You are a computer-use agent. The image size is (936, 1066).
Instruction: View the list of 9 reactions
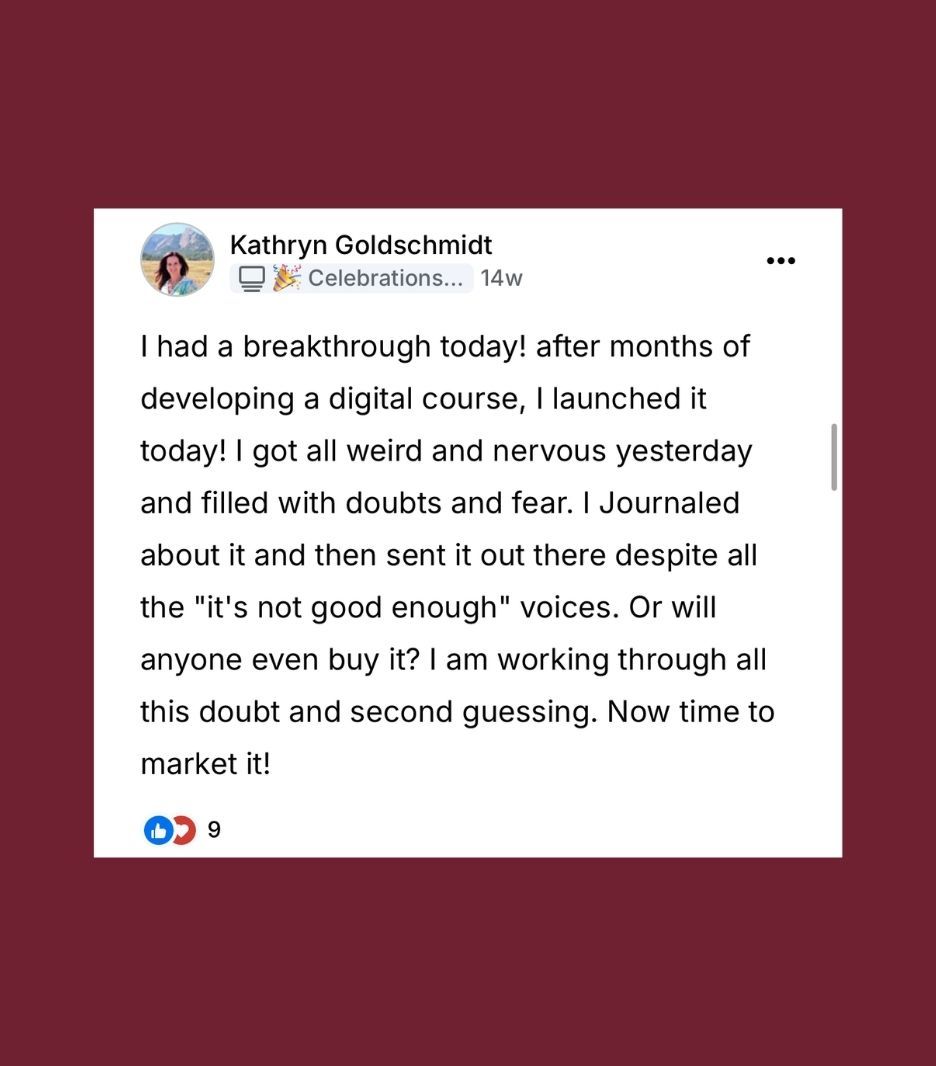pyautogui.click(x=214, y=829)
